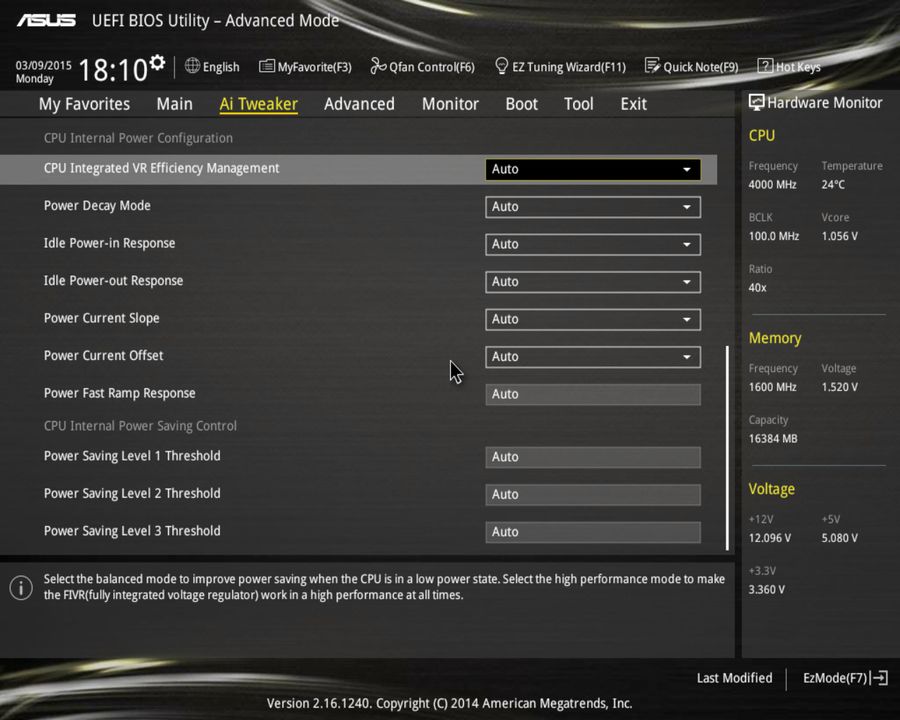Click the info icon beside the help text
900x720 pixels.
click(x=21, y=588)
